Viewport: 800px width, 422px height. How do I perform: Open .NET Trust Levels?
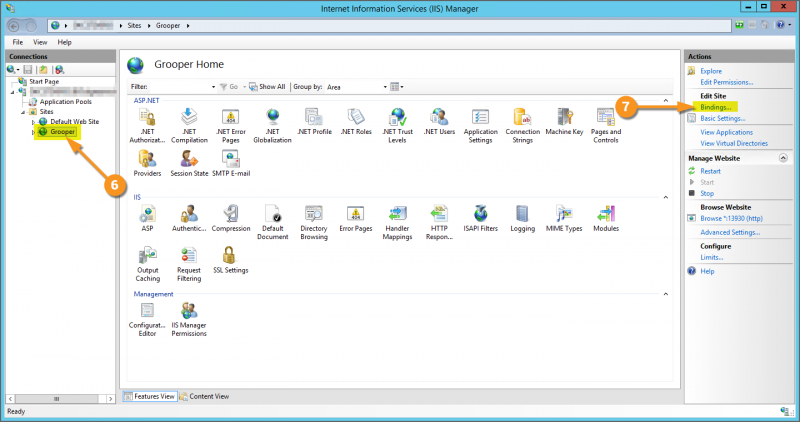coord(397,126)
